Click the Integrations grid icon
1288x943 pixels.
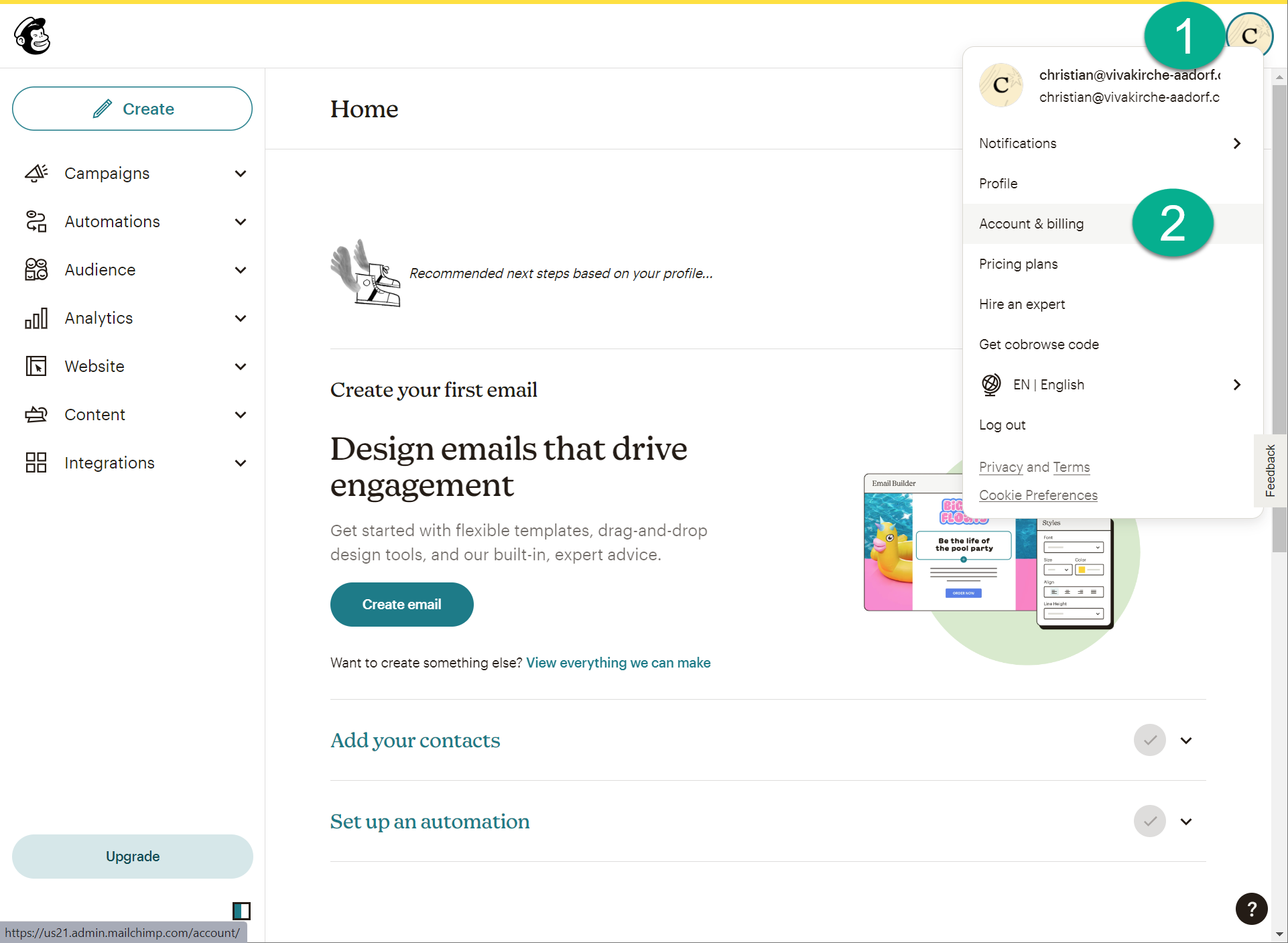pyautogui.click(x=36, y=463)
